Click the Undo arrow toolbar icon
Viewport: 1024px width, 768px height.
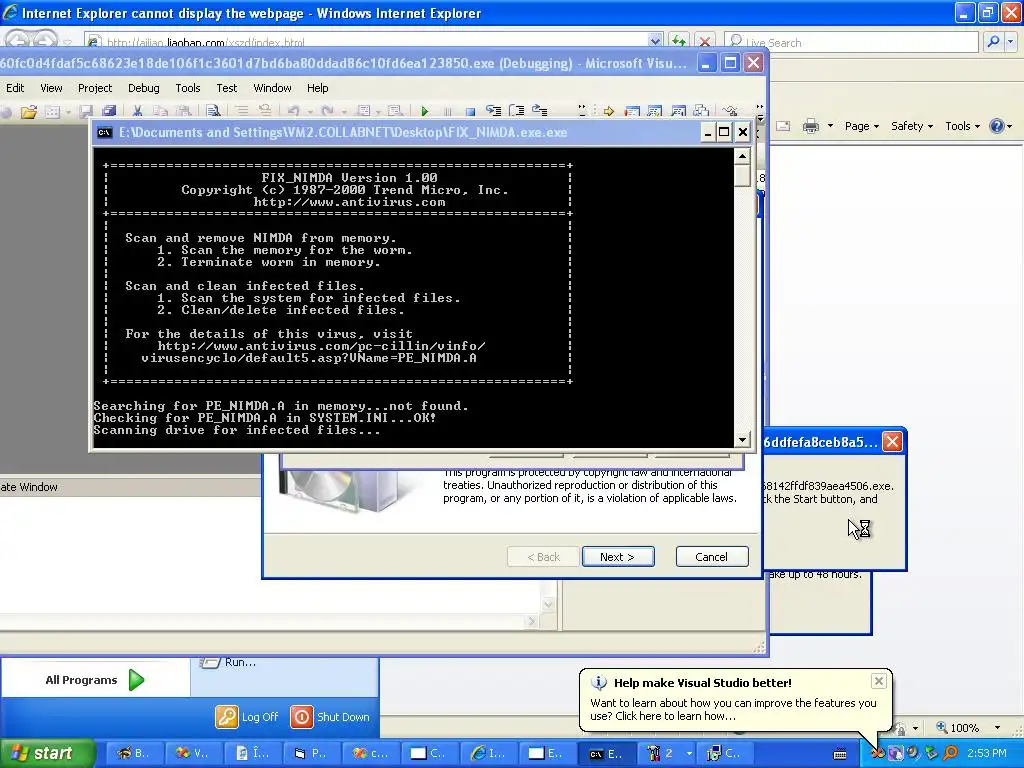294,112
